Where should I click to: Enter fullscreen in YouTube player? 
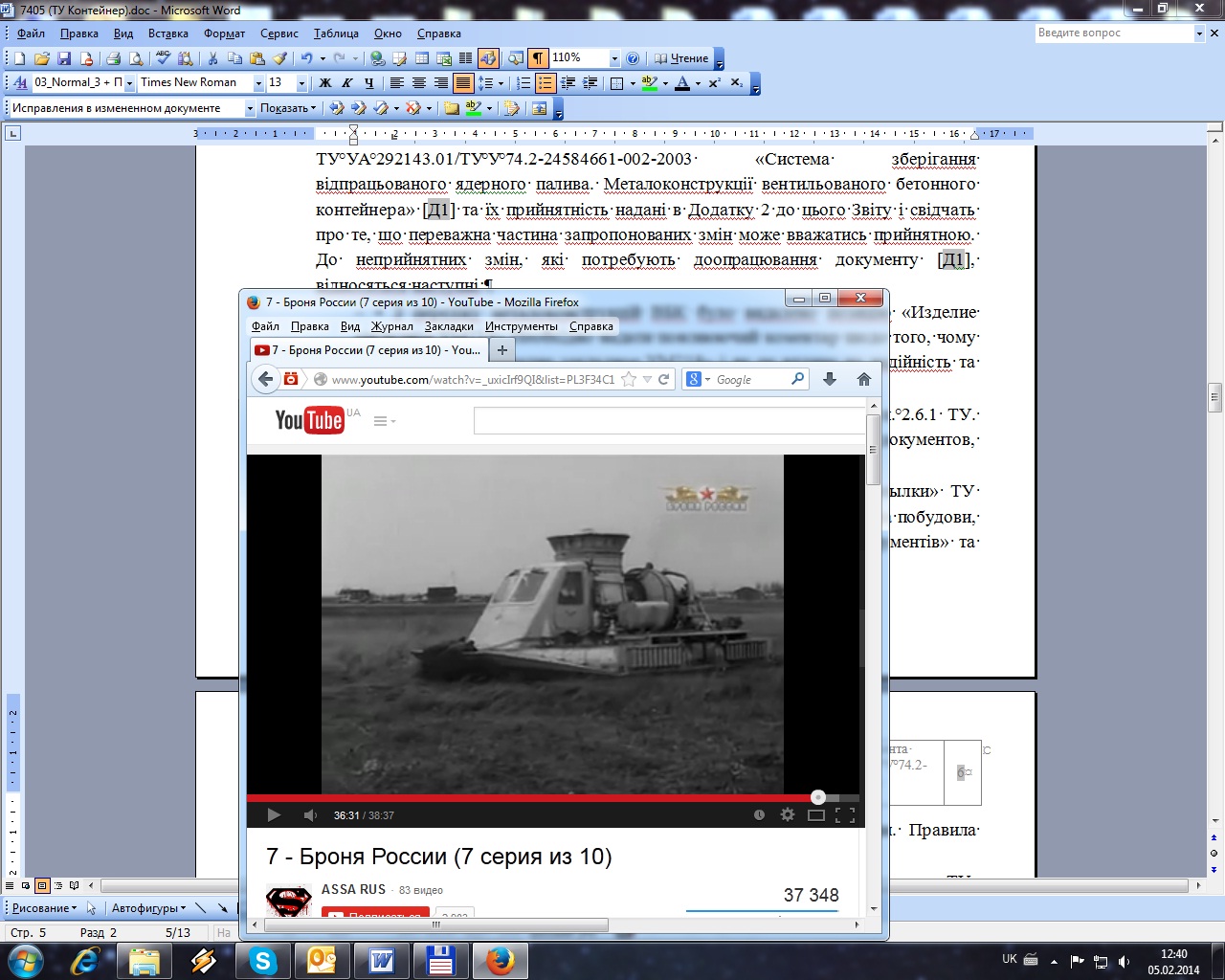(845, 815)
